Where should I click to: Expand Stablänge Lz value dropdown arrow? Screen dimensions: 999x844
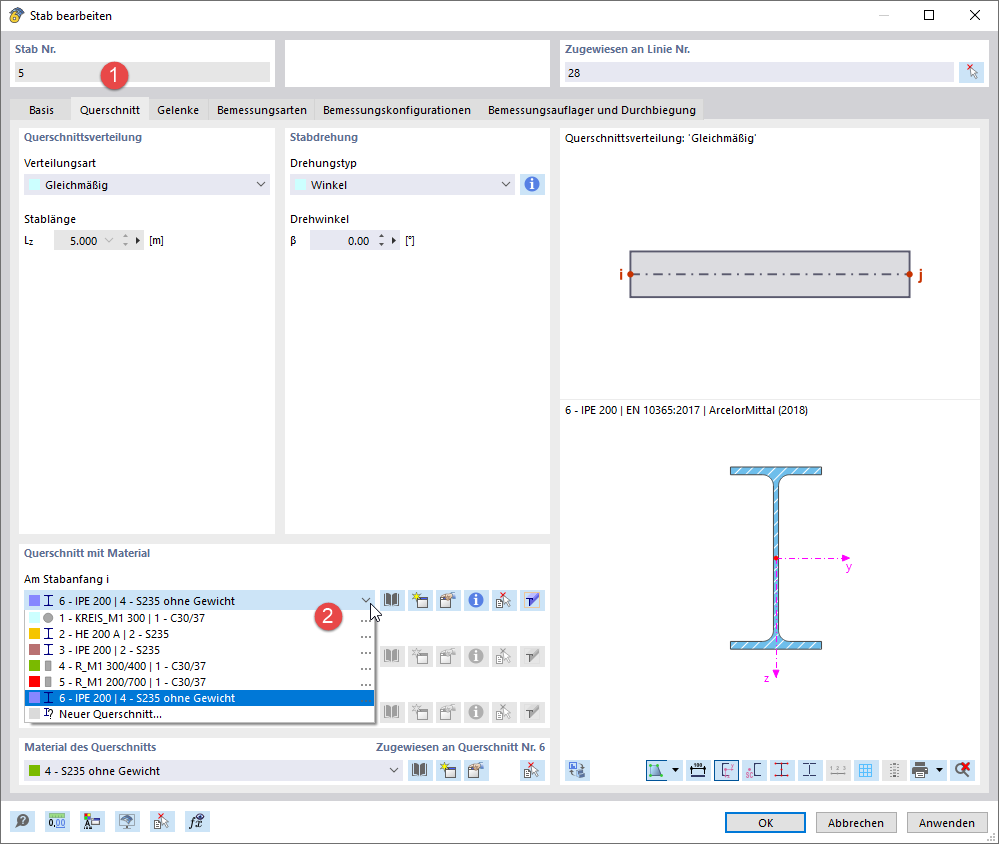[x=109, y=240]
